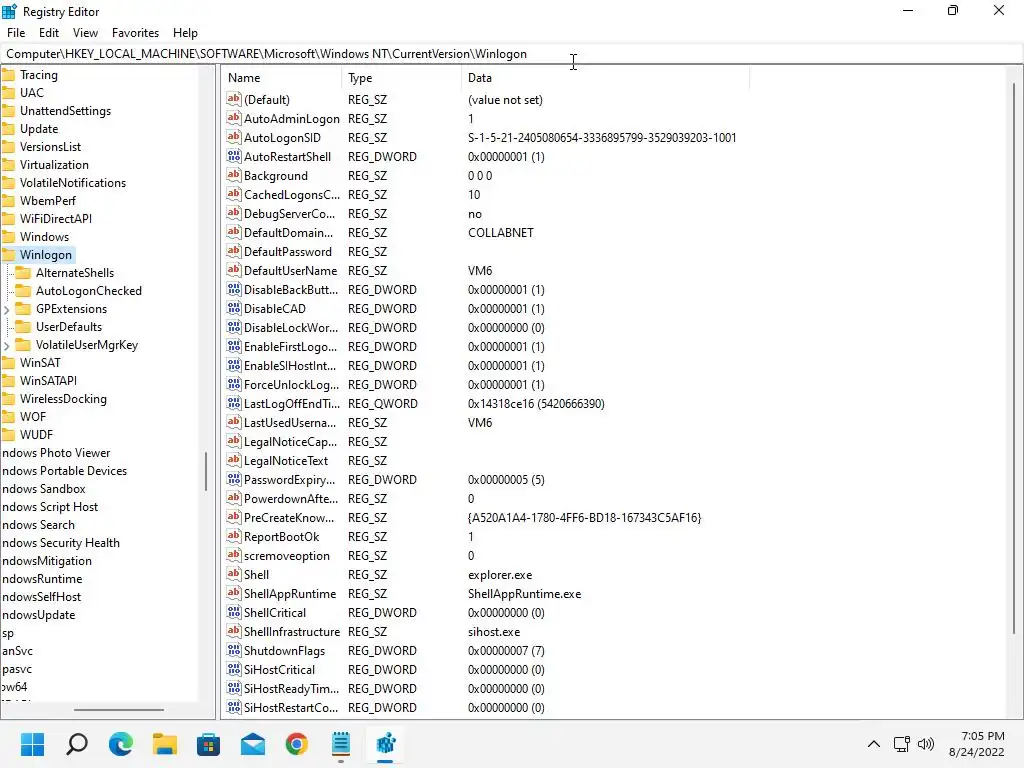Click the string icon for AutoLogonSID

point(234,137)
